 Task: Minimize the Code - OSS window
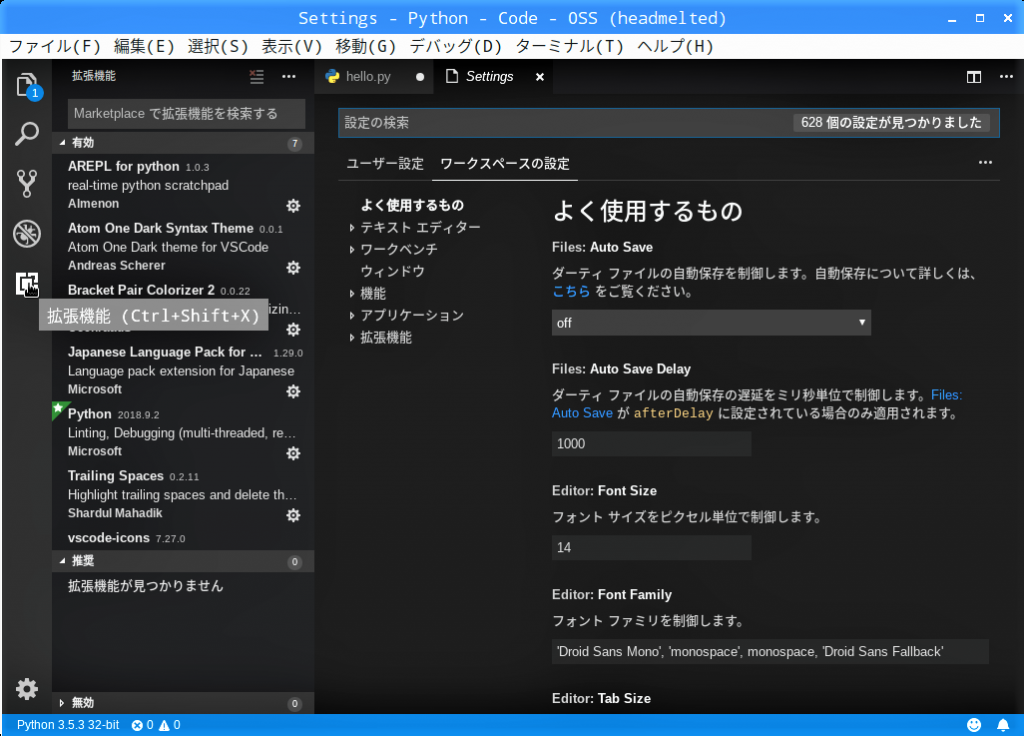(x=952, y=18)
